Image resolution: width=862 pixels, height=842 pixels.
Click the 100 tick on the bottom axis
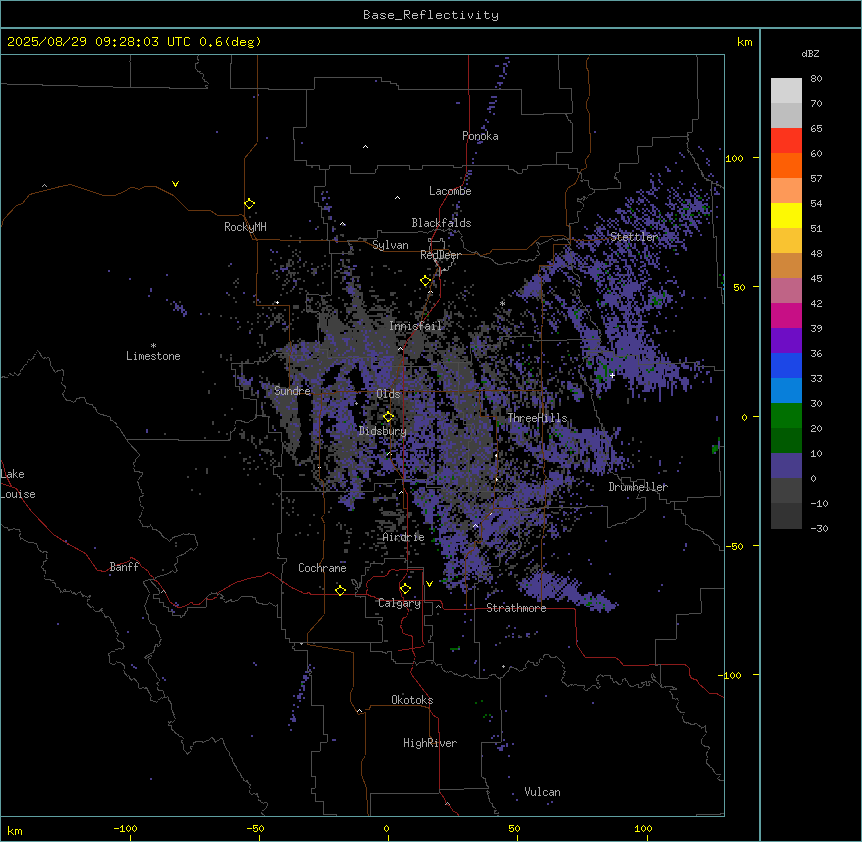[643, 828]
